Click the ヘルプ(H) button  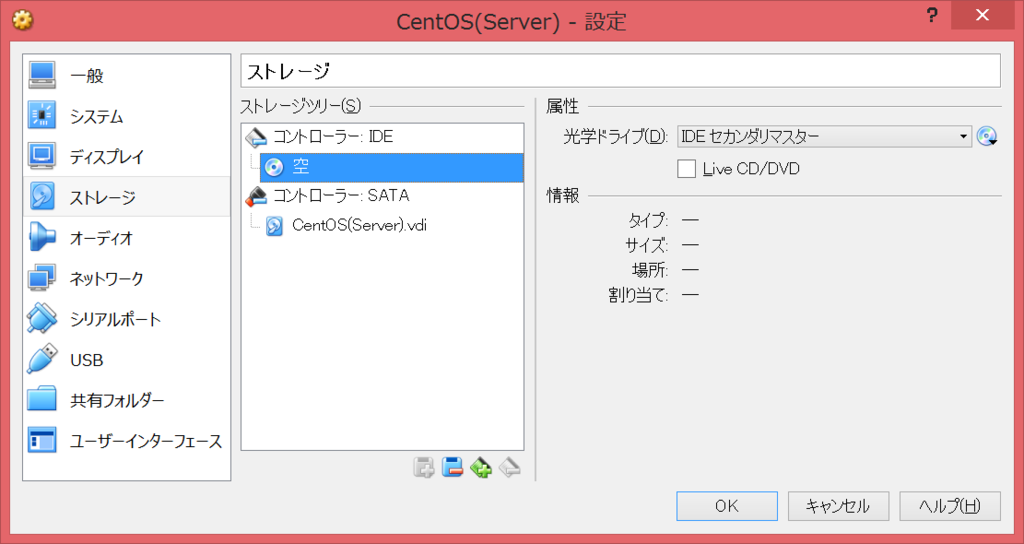pyautogui.click(x=950, y=506)
